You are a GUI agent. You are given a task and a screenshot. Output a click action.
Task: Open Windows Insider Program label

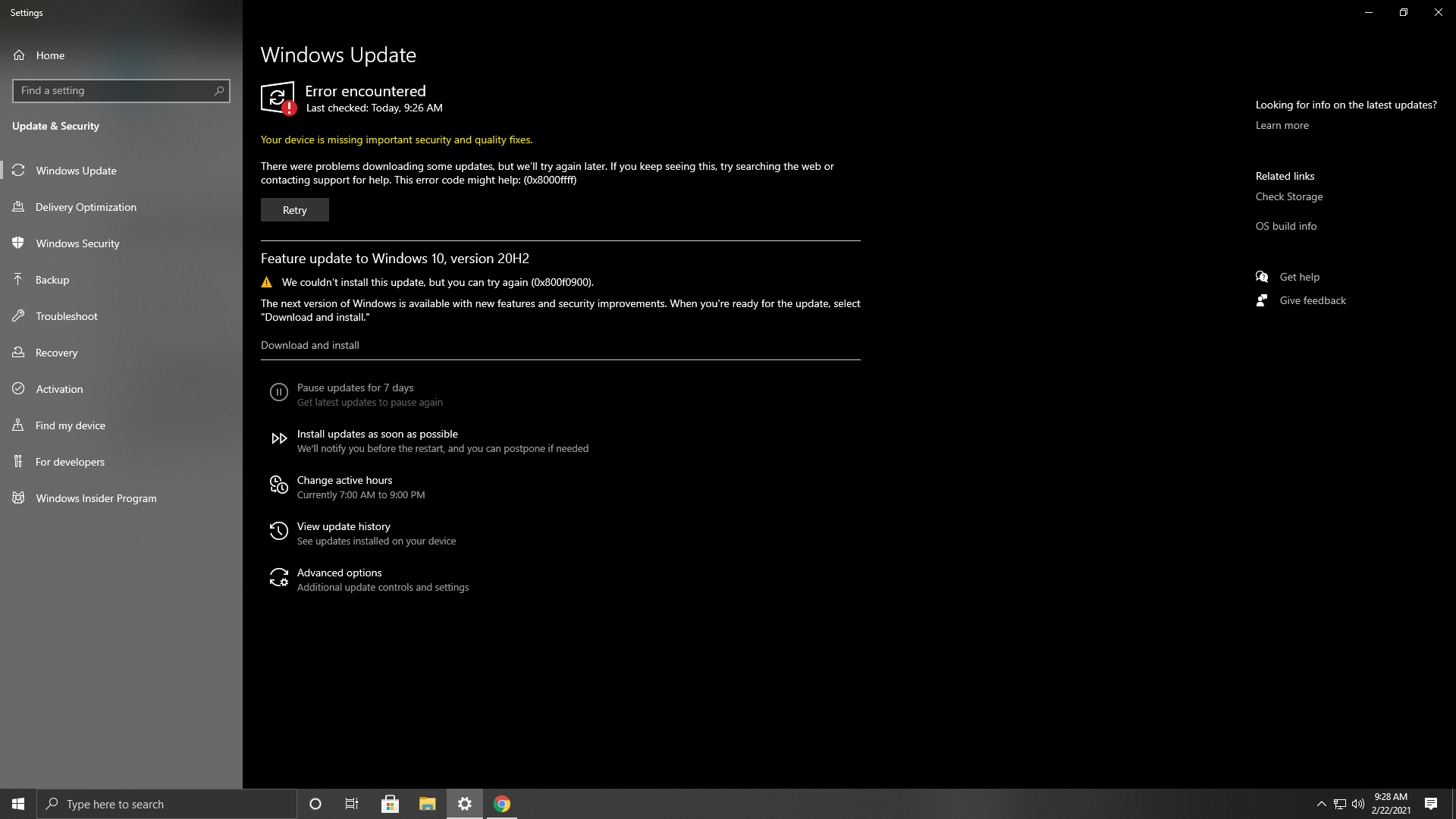tap(96, 498)
